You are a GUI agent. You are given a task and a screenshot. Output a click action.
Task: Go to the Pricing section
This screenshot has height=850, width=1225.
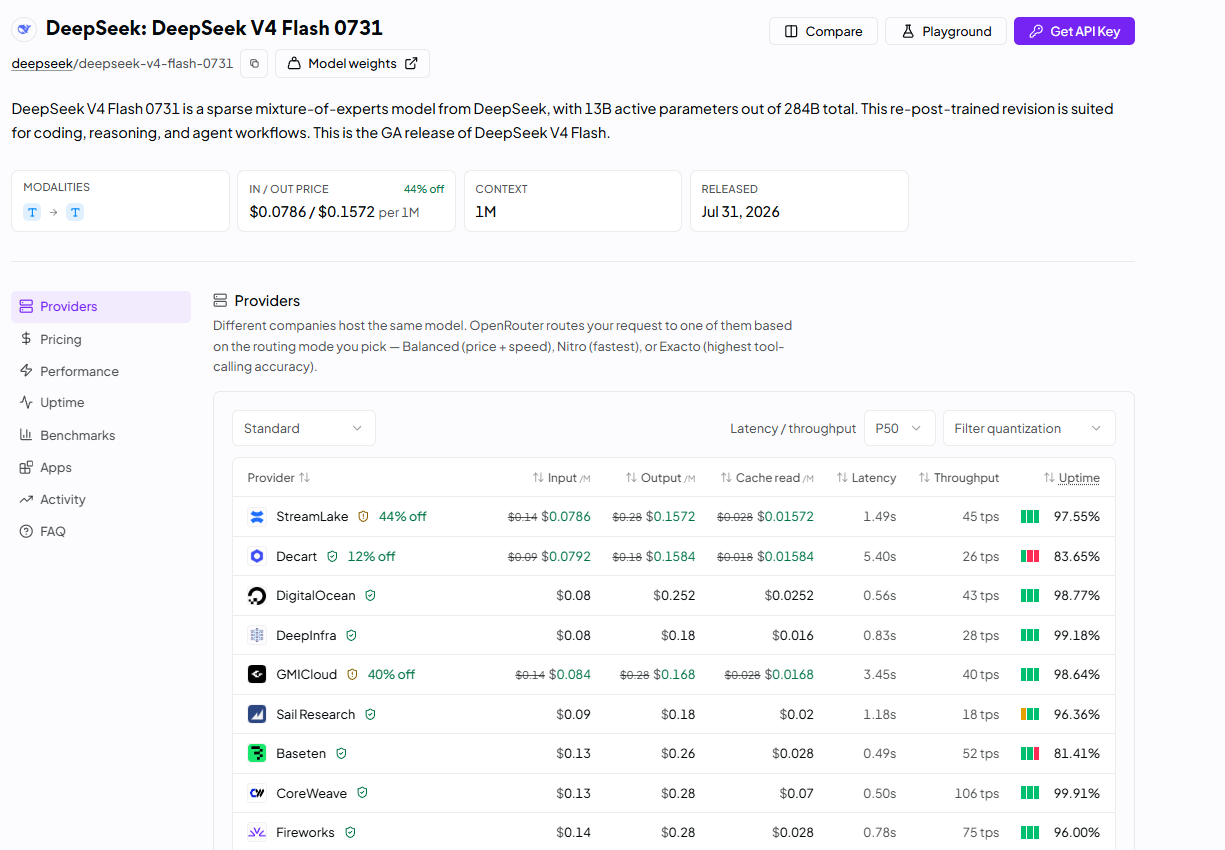[x=60, y=339]
